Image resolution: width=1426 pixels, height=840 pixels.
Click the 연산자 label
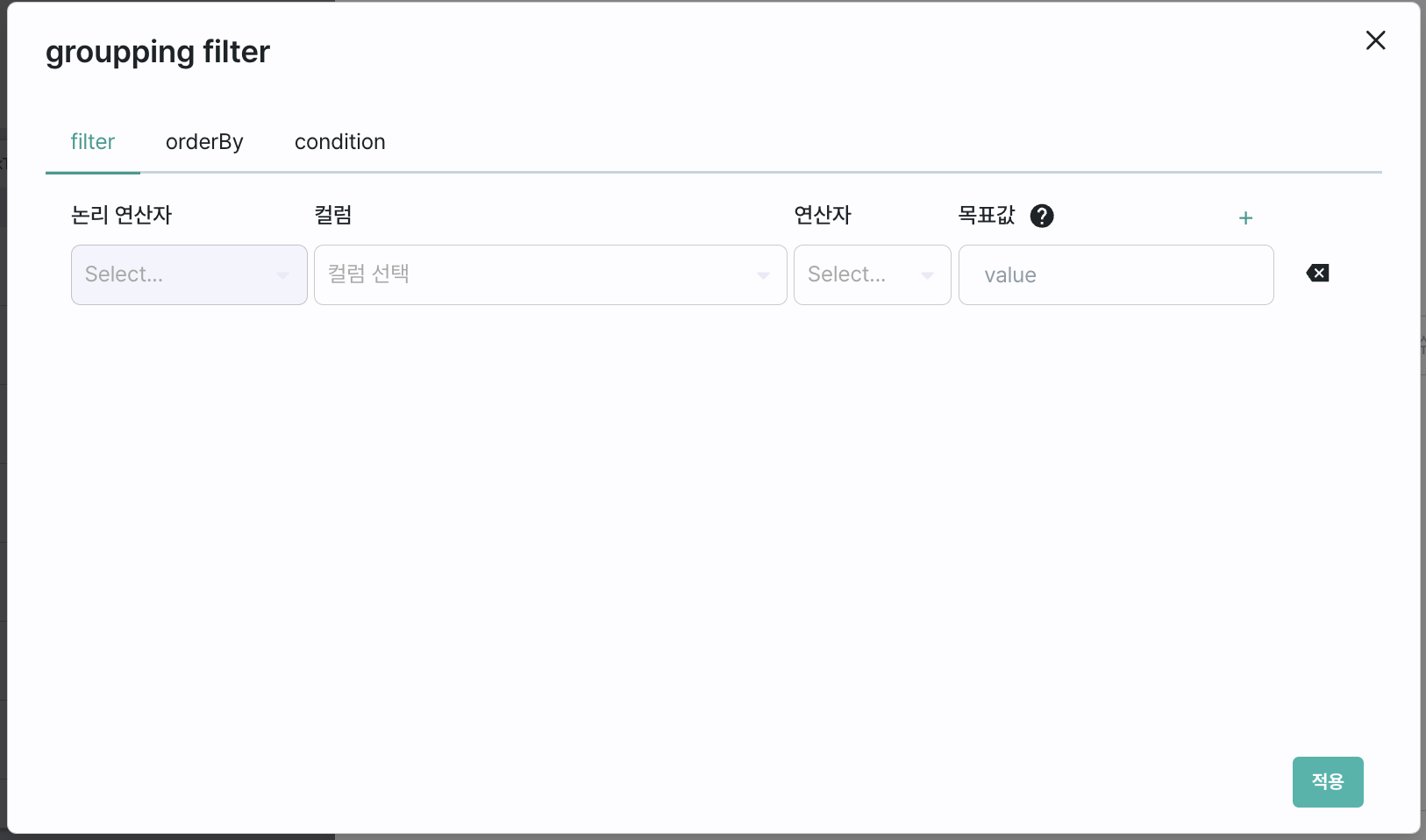[823, 215]
